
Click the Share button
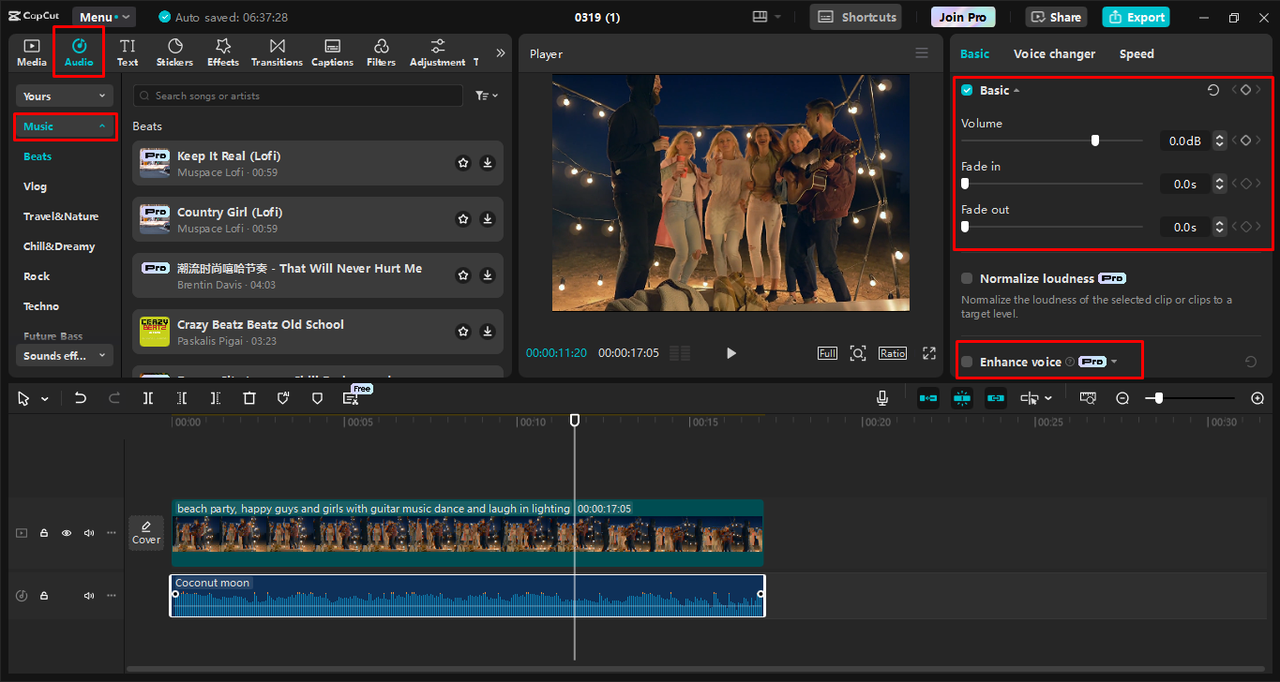tap(1056, 17)
